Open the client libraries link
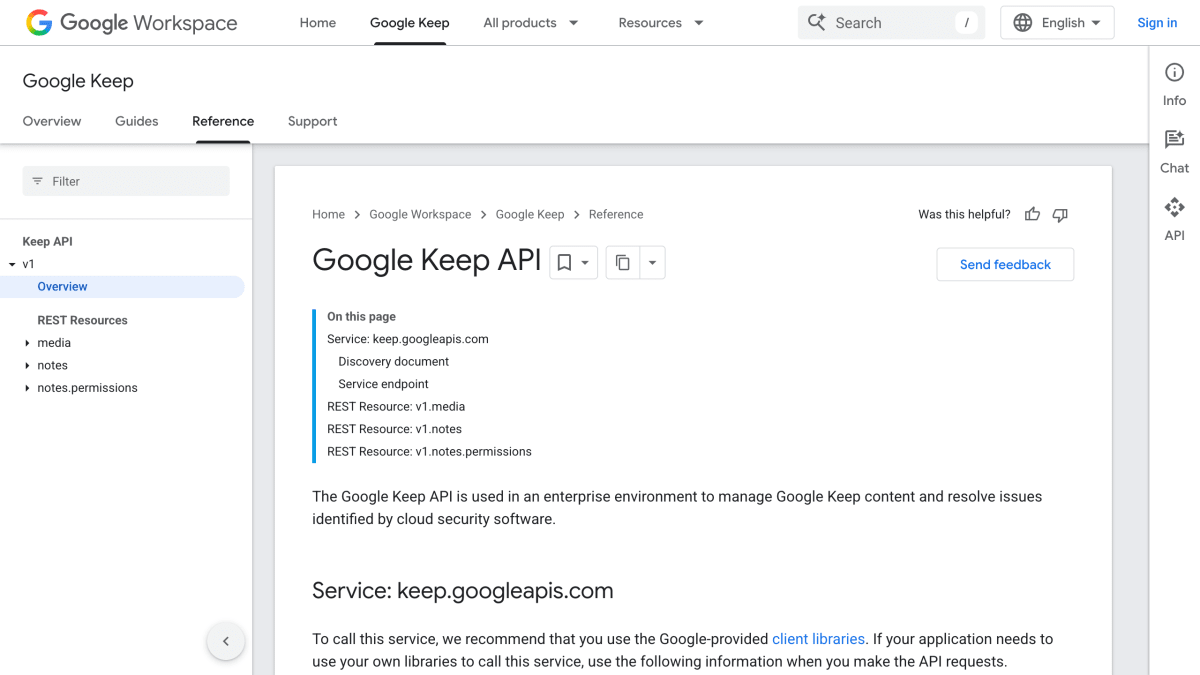Screen dimensions: 1200x675 [x=818, y=638]
